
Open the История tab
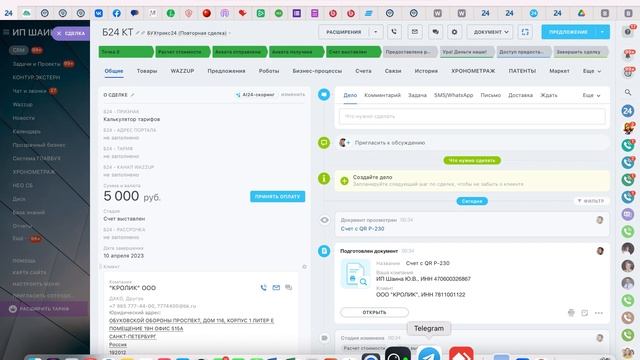pyautogui.click(x=426, y=71)
